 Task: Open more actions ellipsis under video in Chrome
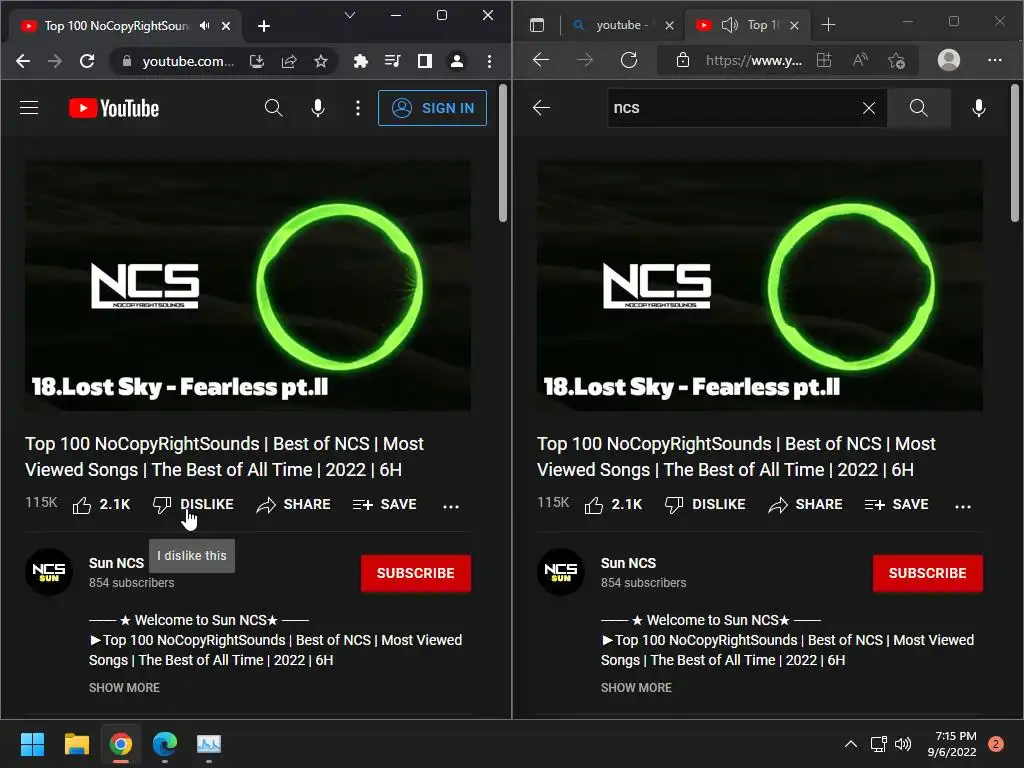coord(451,505)
